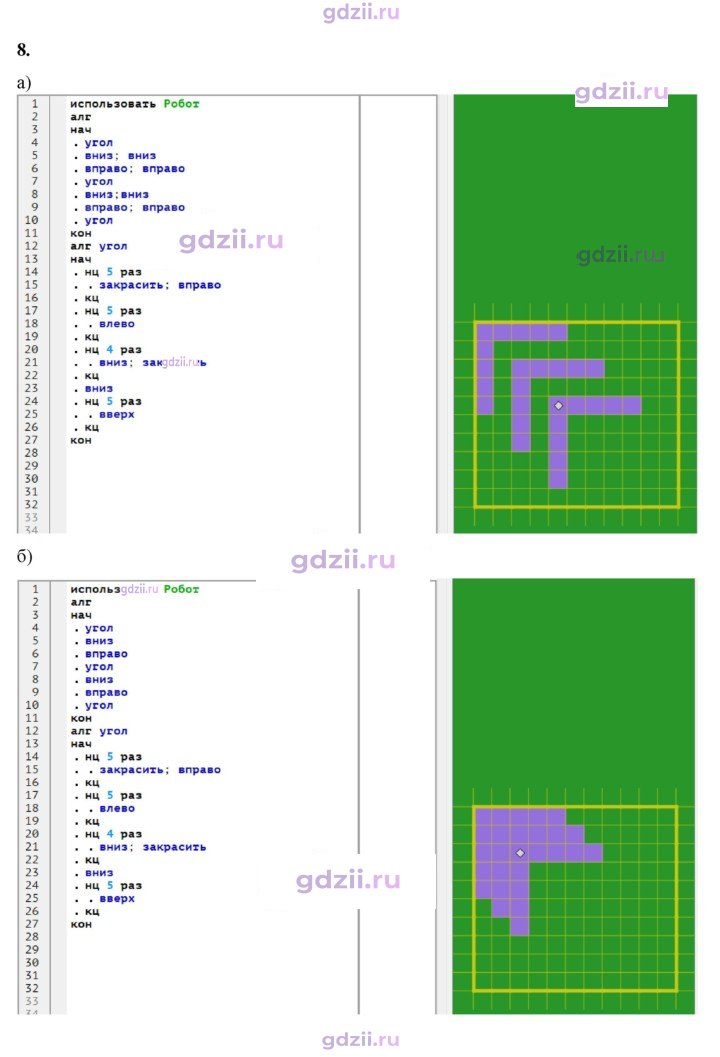Click 'алг угол' on line 12 of editor а
This screenshot has width=720, height=1057.
tap(98, 246)
